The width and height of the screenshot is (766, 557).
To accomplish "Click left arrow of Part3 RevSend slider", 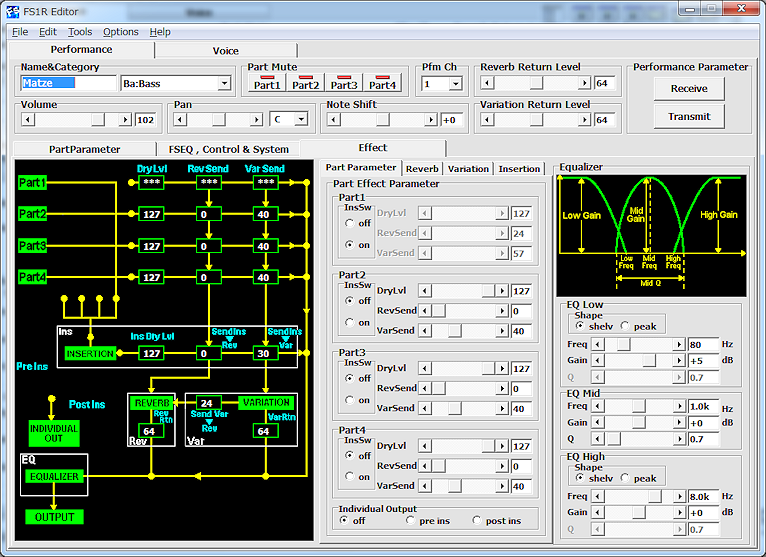I will [425, 388].
